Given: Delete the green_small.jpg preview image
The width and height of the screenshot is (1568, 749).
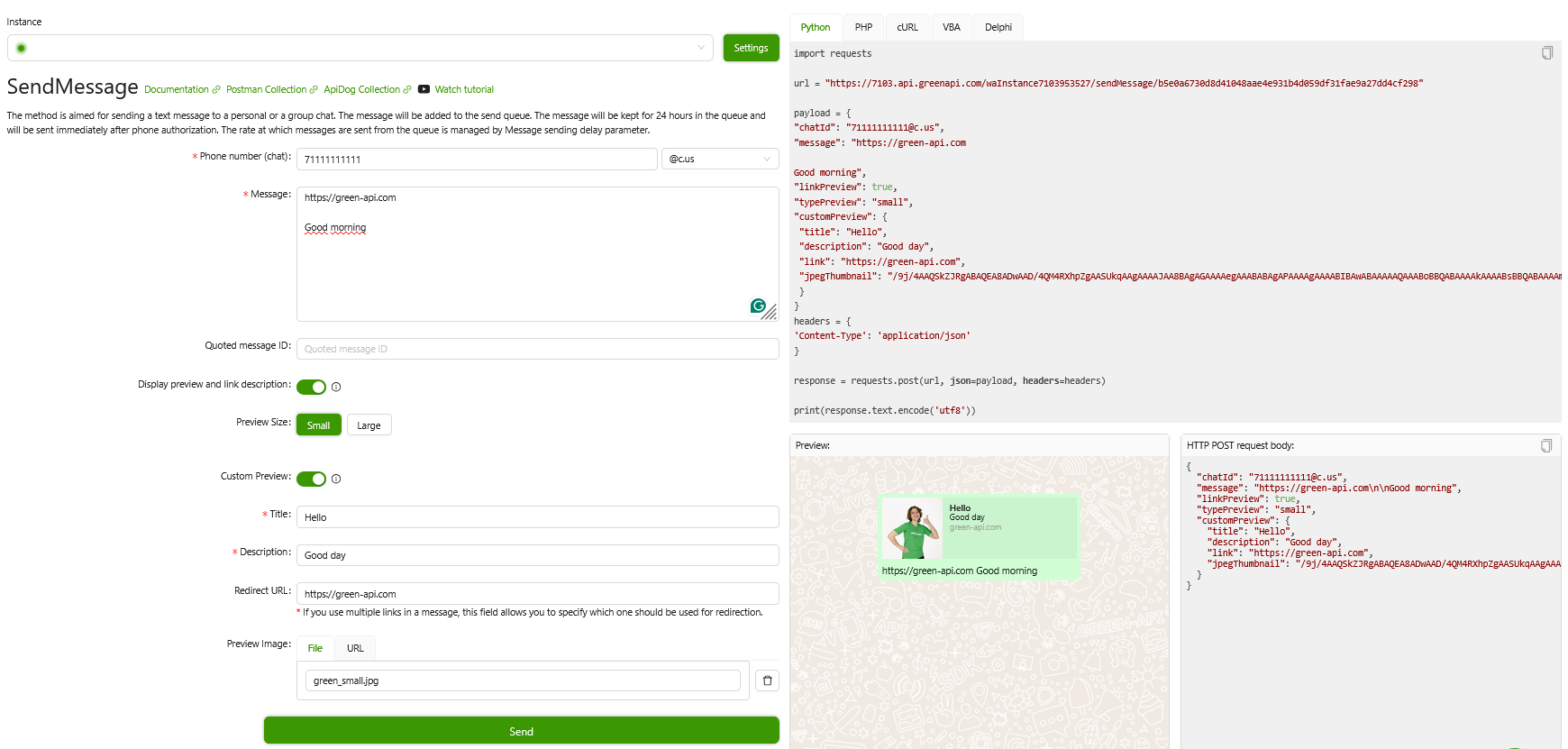Looking at the screenshot, I should [x=767, y=680].
